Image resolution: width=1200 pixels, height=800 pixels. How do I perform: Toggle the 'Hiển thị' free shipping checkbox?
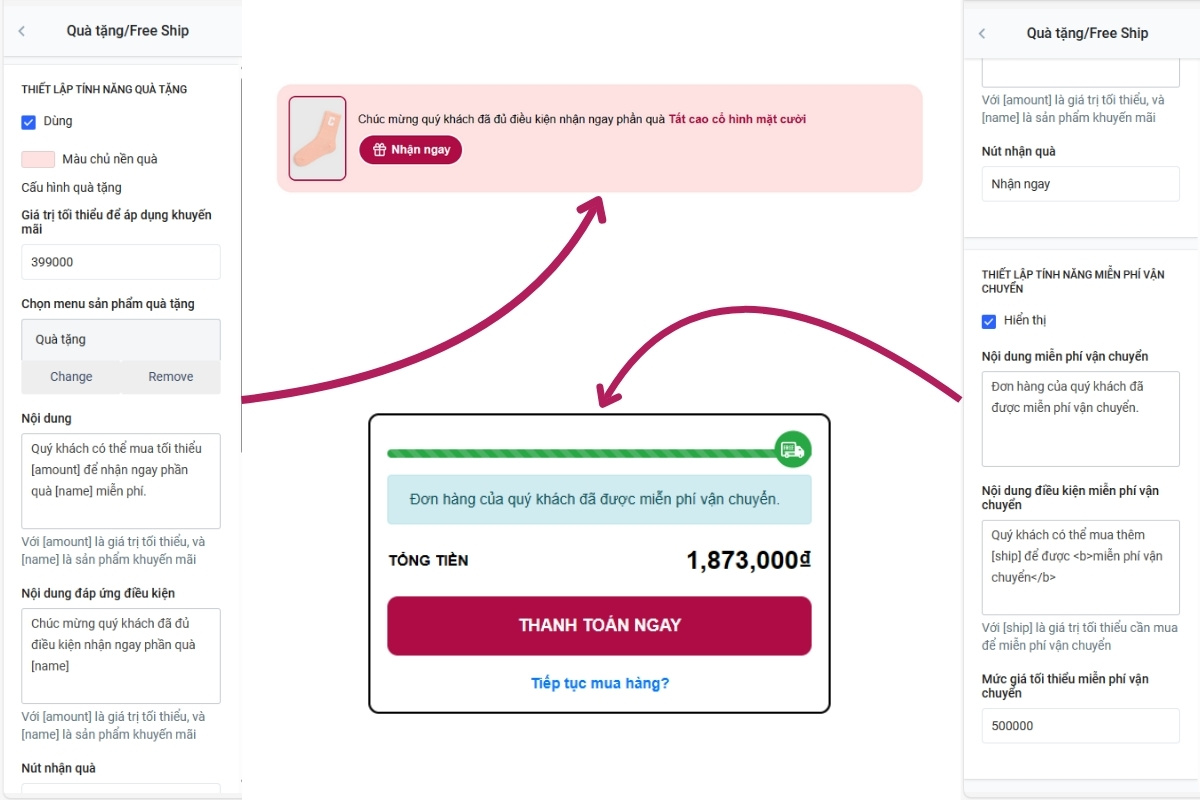pyautogui.click(x=989, y=321)
